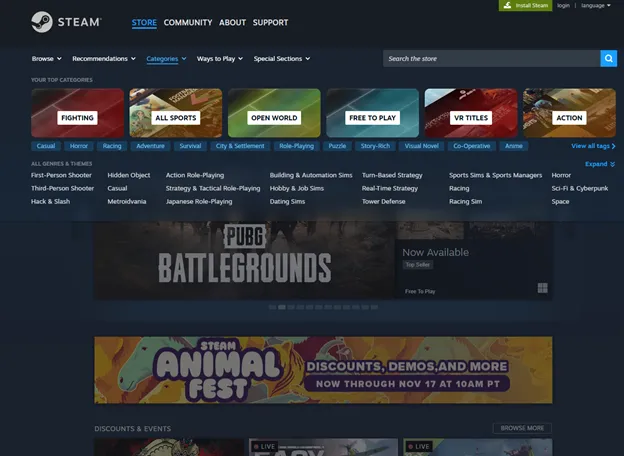Click the BROWSE MORE button
The width and height of the screenshot is (624, 456).
click(522, 428)
